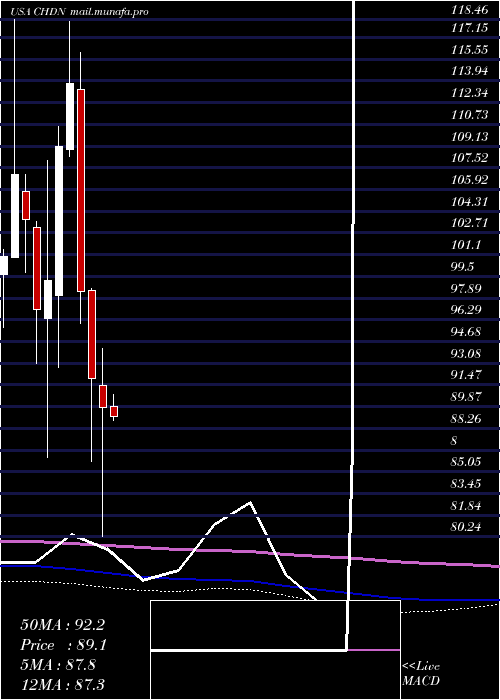Click the 'USA CHDN mail.munafa.pro' chart title
500x700 pixels.
pyautogui.click(x=79, y=12)
